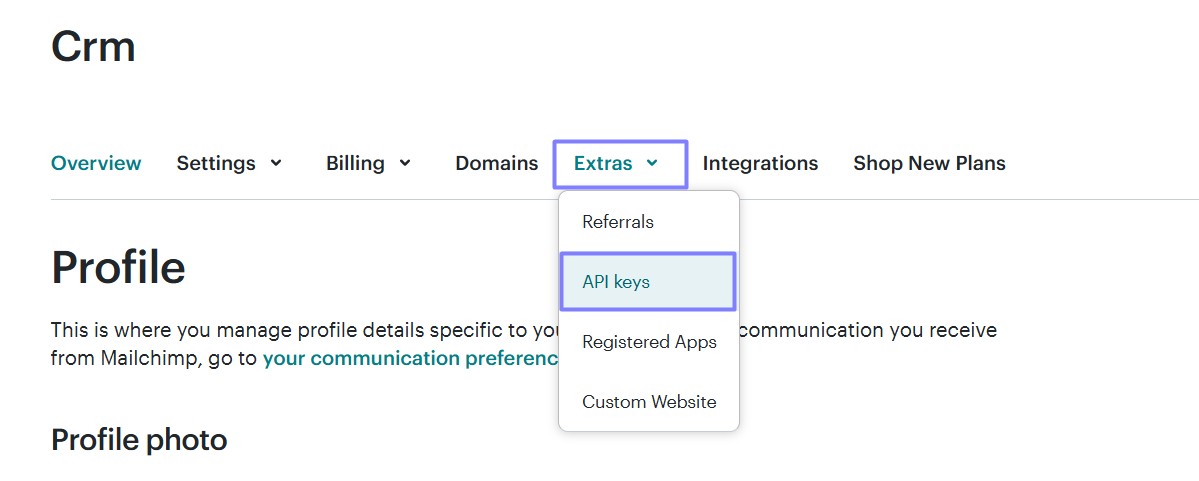This screenshot has height=481, width=1199.
Task: Click the Crm account name heading
Action: point(93,46)
